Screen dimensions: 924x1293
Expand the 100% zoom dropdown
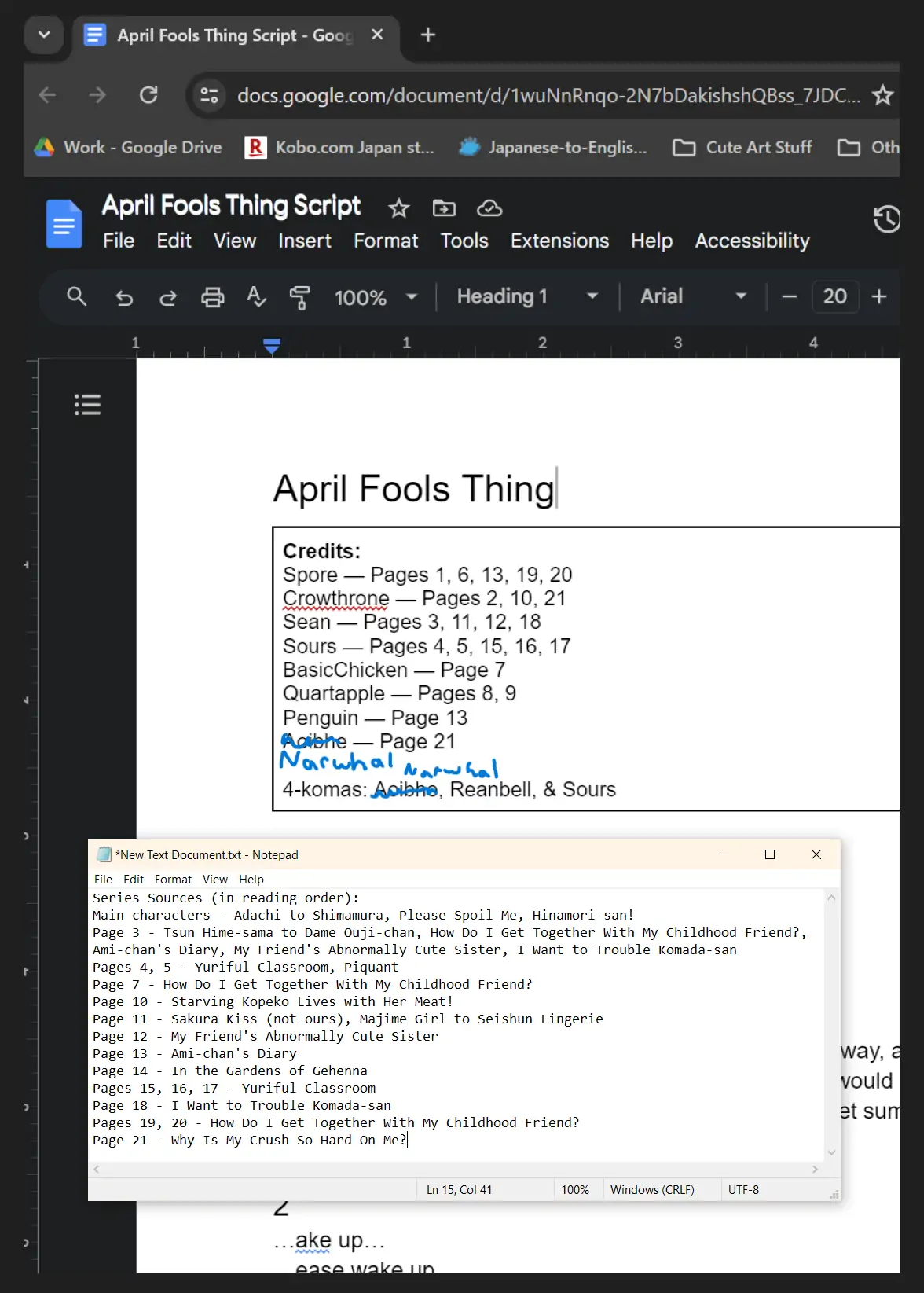pyautogui.click(x=376, y=297)
